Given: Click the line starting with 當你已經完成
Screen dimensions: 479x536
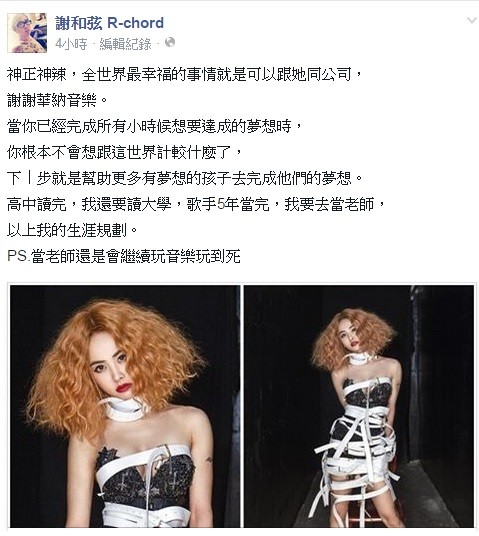Looking at the screenshot, I should [x=154, y=126].
